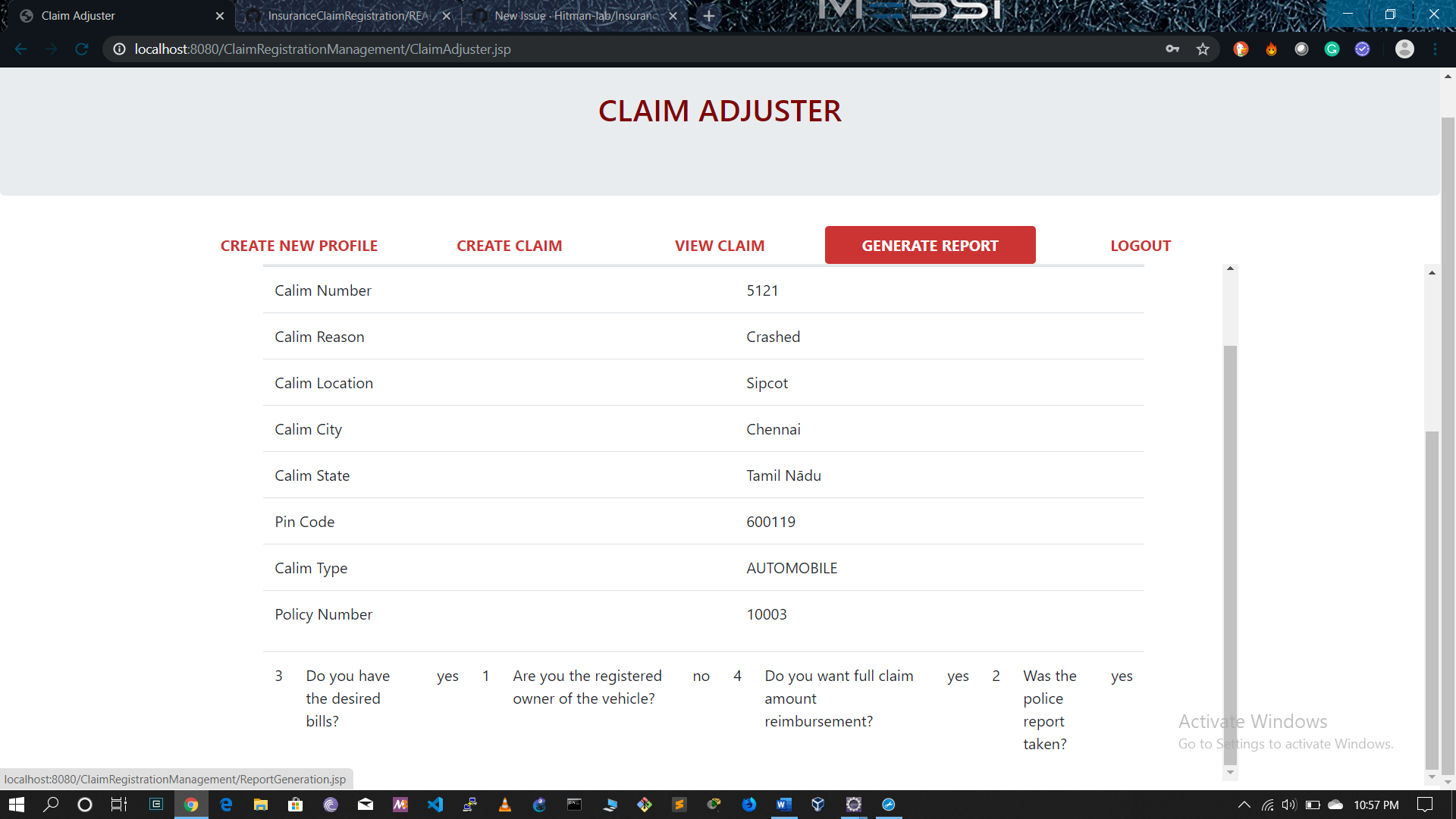Open the Hola VPN extension icon
This screenshot has height=819, width=1456.
pyautogui.click(x=1271, y=49)
